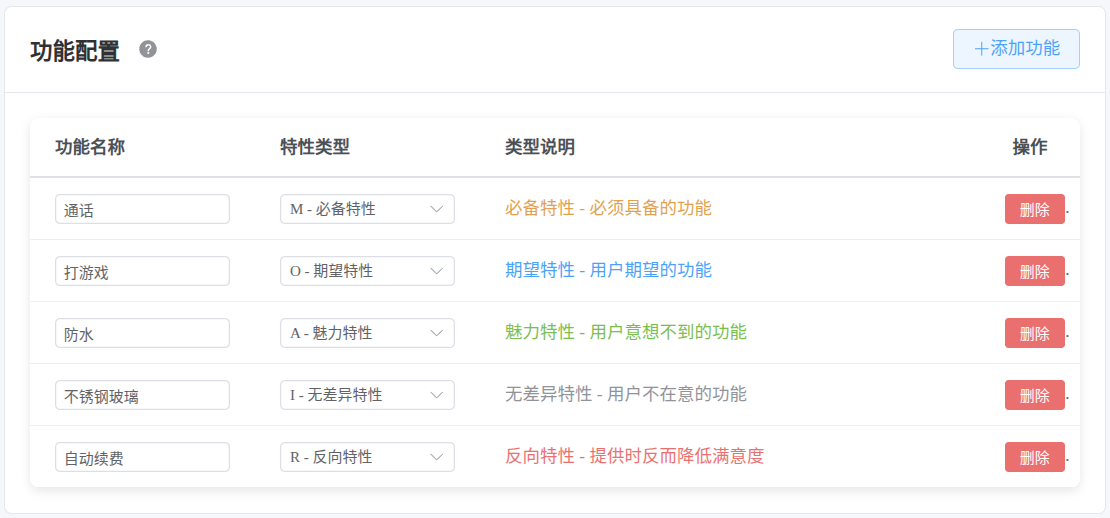Image resolution: width=1110 pixels, height=518 pixels.
Task: Focus the 打游戏 name input field
Action: (142, 271)
